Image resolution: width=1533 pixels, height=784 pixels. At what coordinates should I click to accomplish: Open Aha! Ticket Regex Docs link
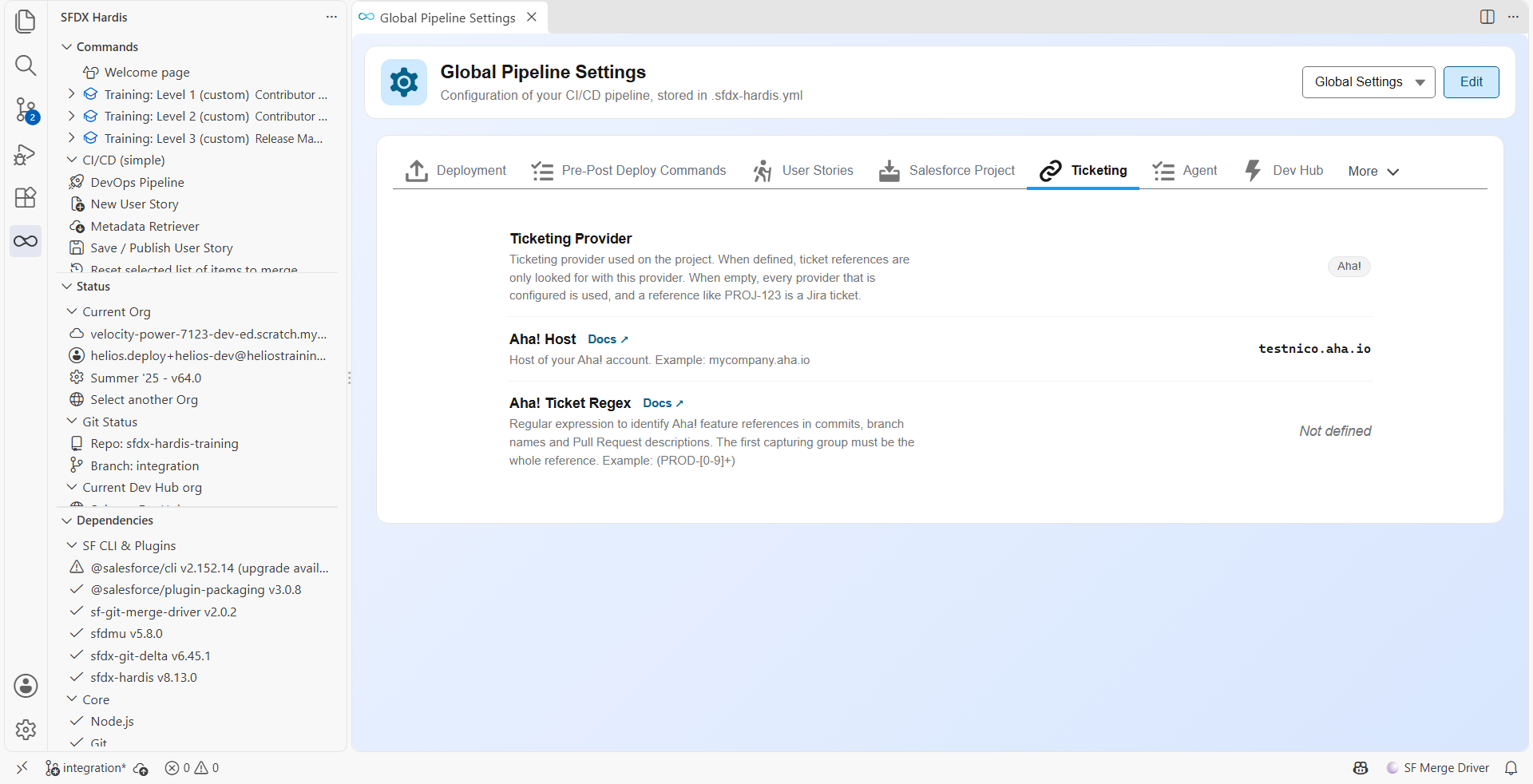coord(663,403)
